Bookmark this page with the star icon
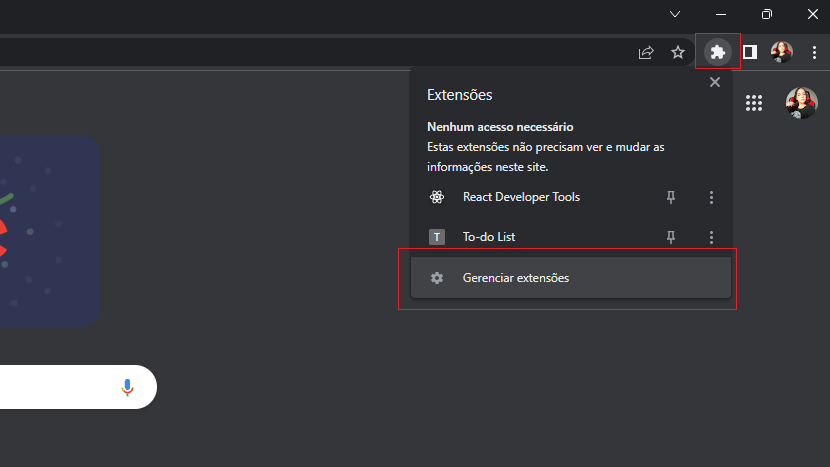 [x=678, y=52]
